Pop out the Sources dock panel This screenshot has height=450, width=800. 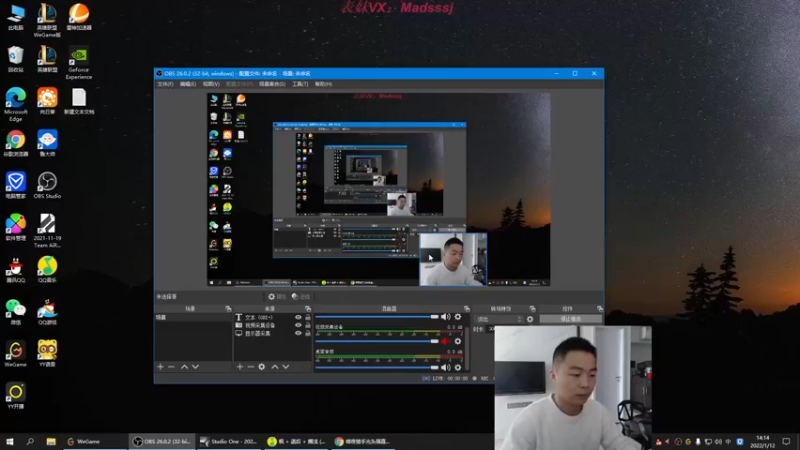click(308, 309)
